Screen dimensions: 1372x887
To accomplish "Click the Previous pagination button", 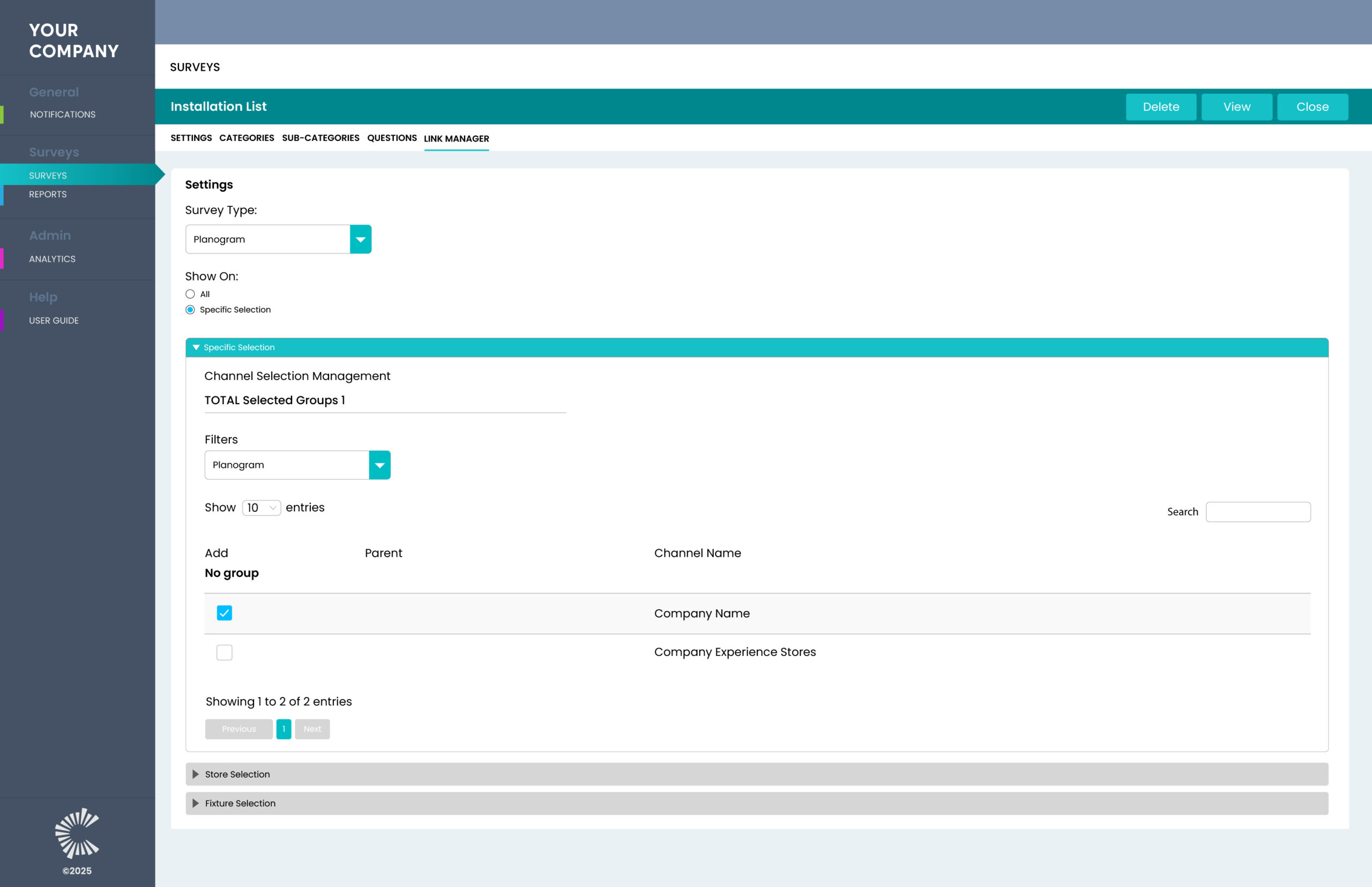I will click(x=239, y=729).
